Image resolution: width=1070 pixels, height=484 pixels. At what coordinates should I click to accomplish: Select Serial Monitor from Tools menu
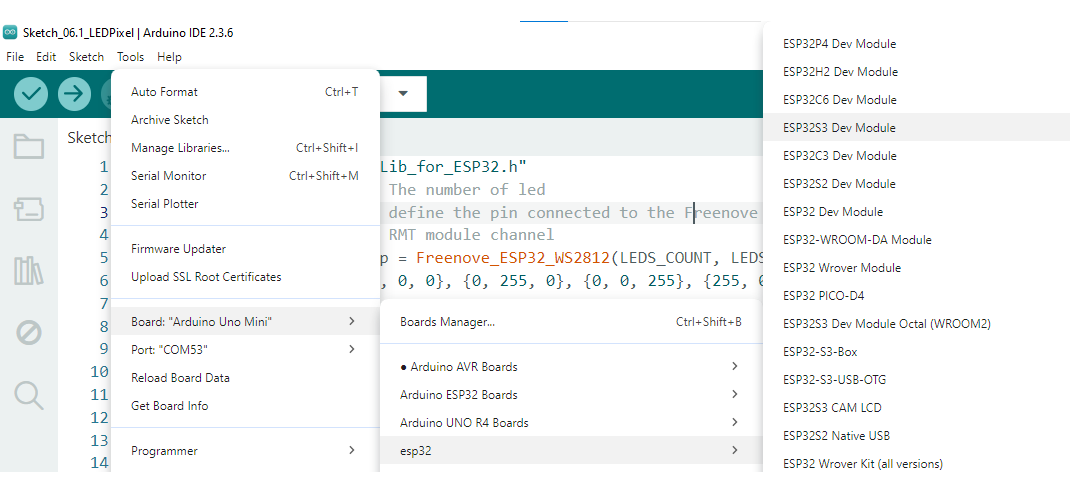(x=169, y=176)
